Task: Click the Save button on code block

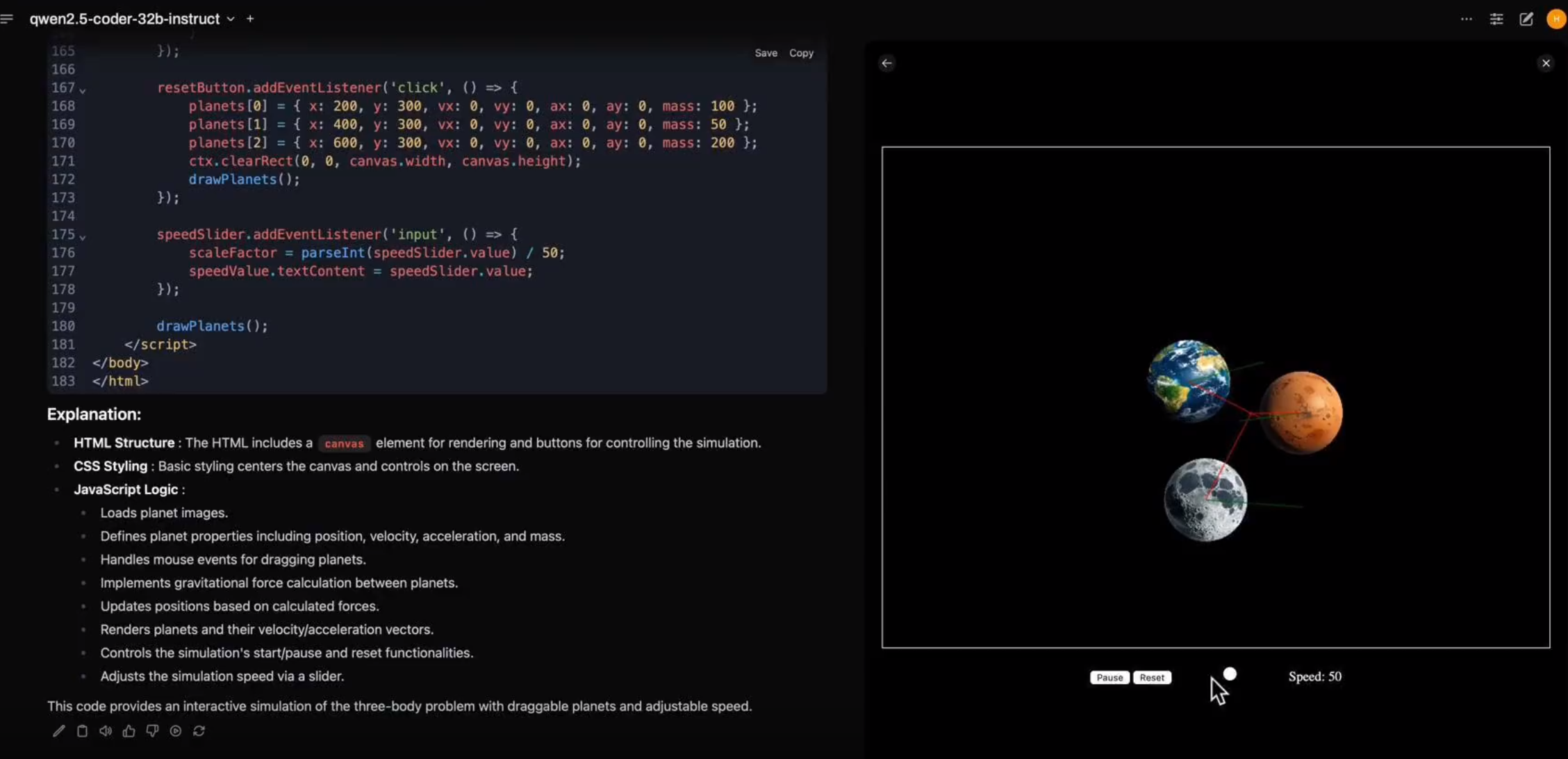Action: 766,53
